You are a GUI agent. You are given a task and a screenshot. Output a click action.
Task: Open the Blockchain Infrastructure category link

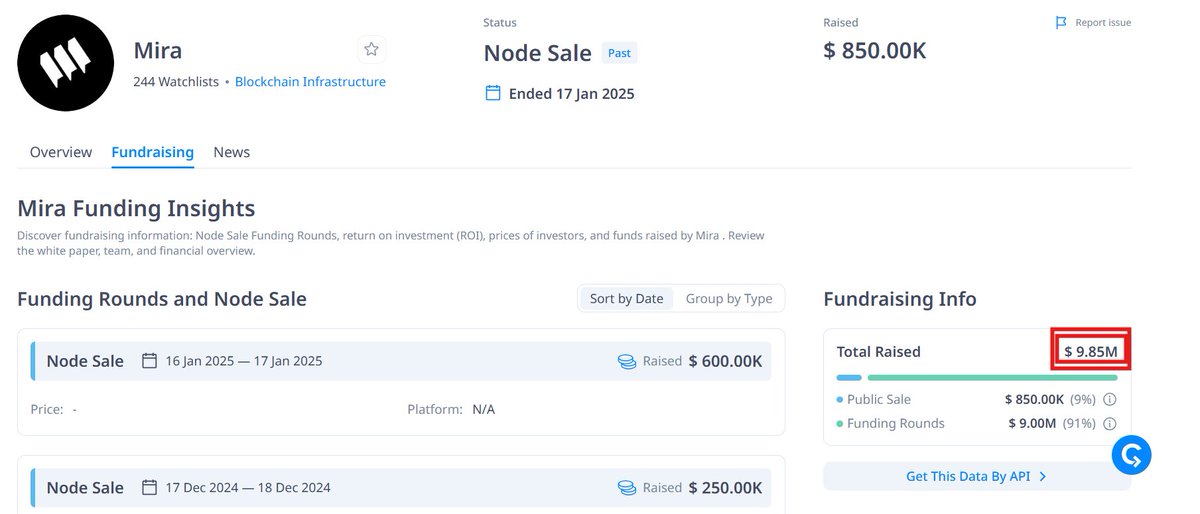[310, 82]
